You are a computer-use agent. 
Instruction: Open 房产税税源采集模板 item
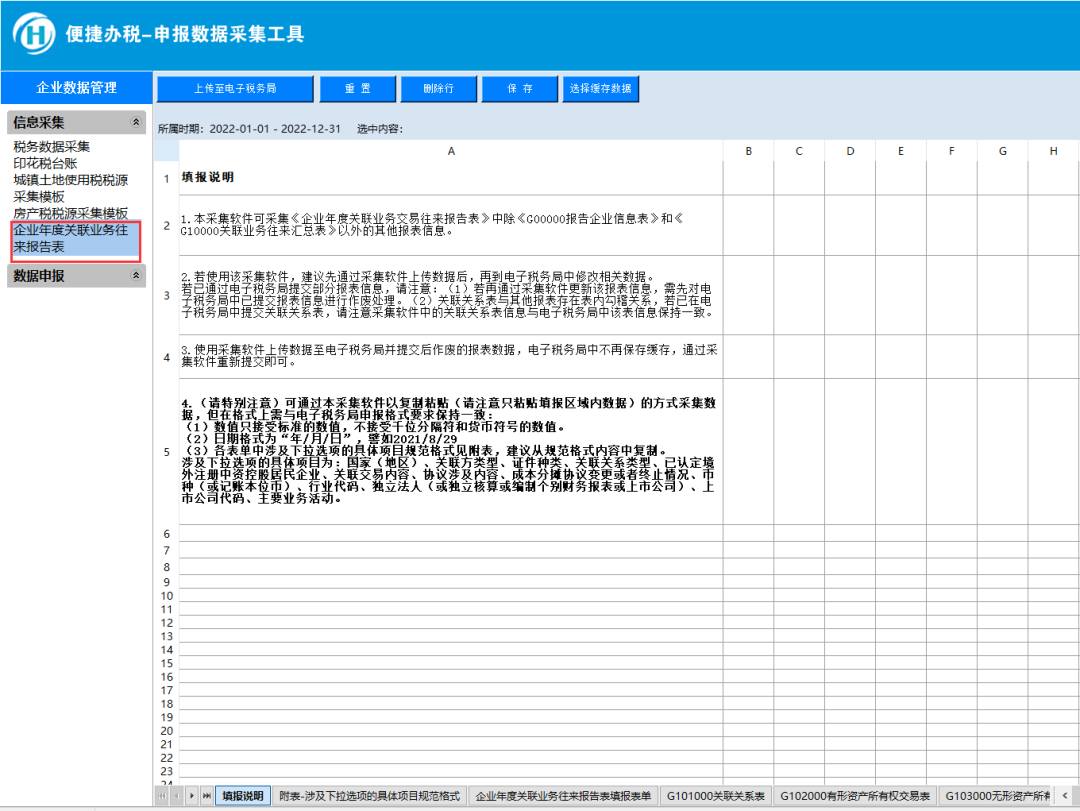tap(71, 213)
